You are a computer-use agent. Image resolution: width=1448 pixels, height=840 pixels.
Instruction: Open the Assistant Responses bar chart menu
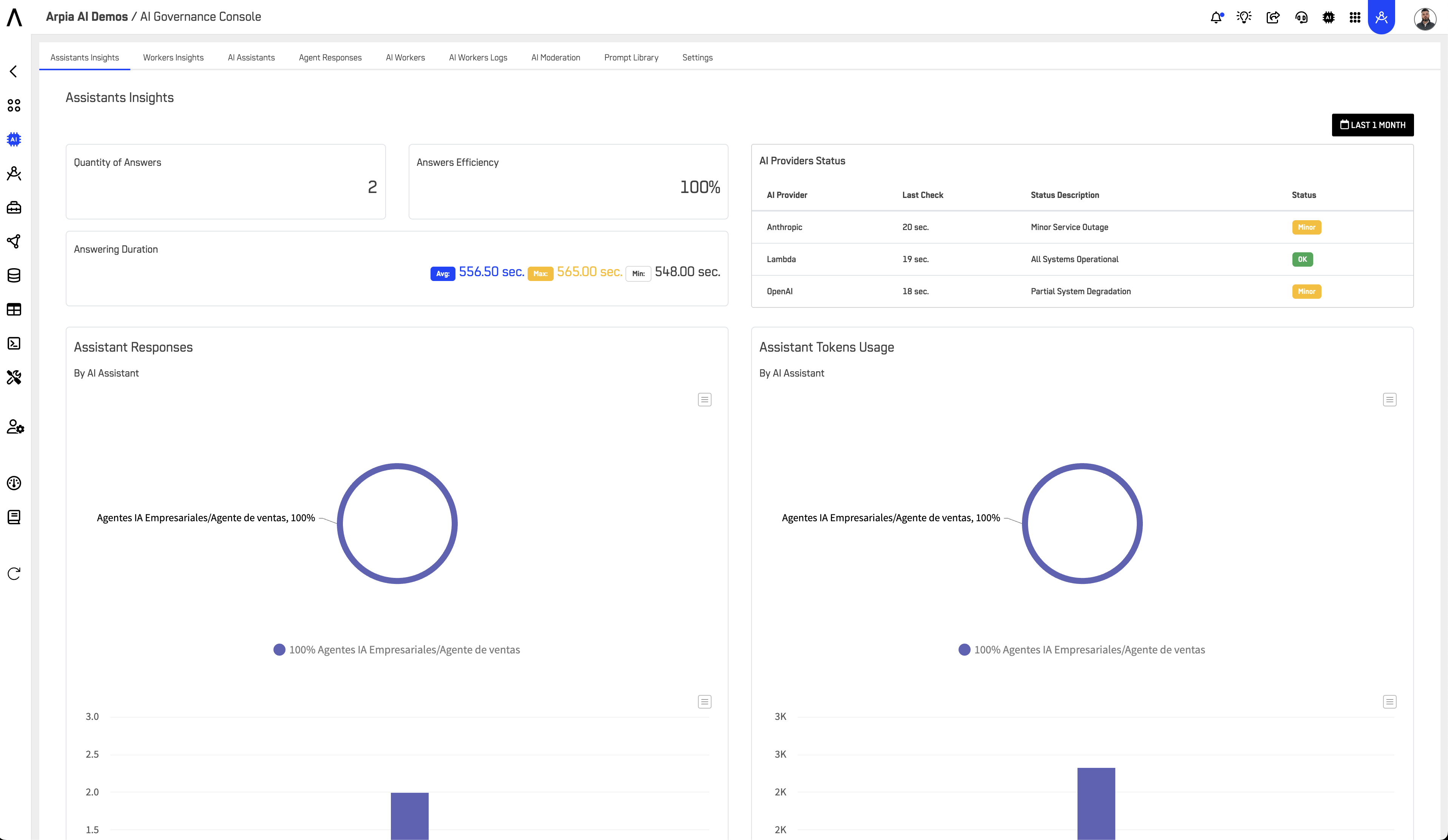pos(704,701)
